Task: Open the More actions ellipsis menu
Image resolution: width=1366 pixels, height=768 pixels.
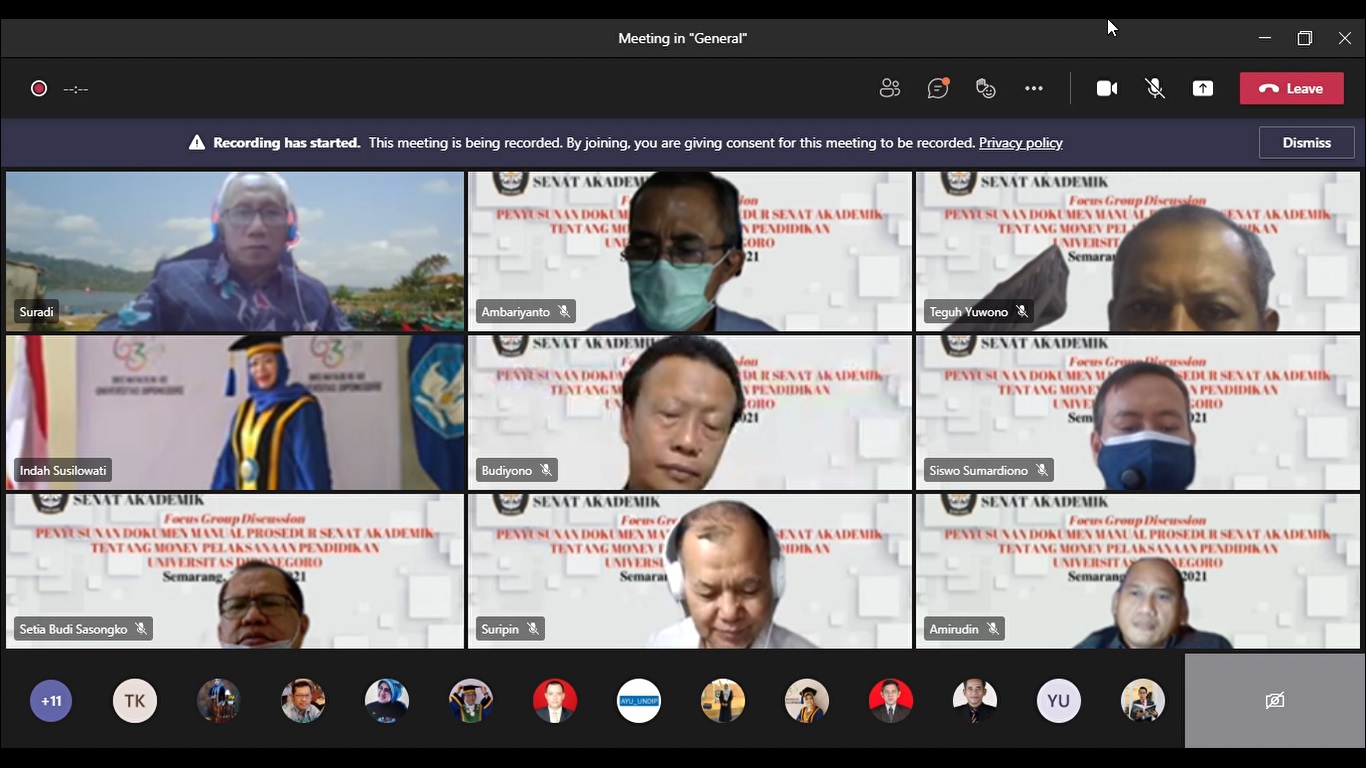Action: pyautogui.click(x=1034, y=89)
